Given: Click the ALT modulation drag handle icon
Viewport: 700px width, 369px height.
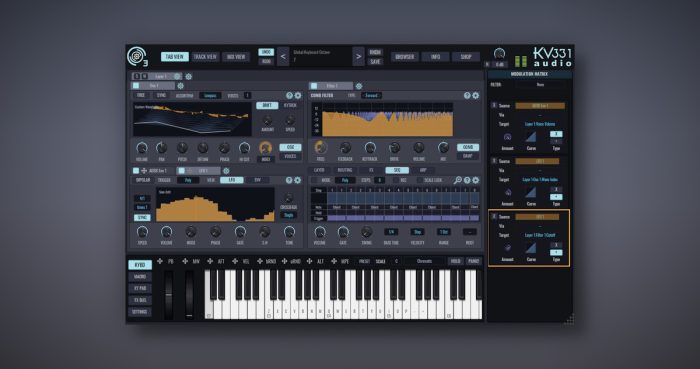Looking at the screenshot, I should [x=309, y=261].
